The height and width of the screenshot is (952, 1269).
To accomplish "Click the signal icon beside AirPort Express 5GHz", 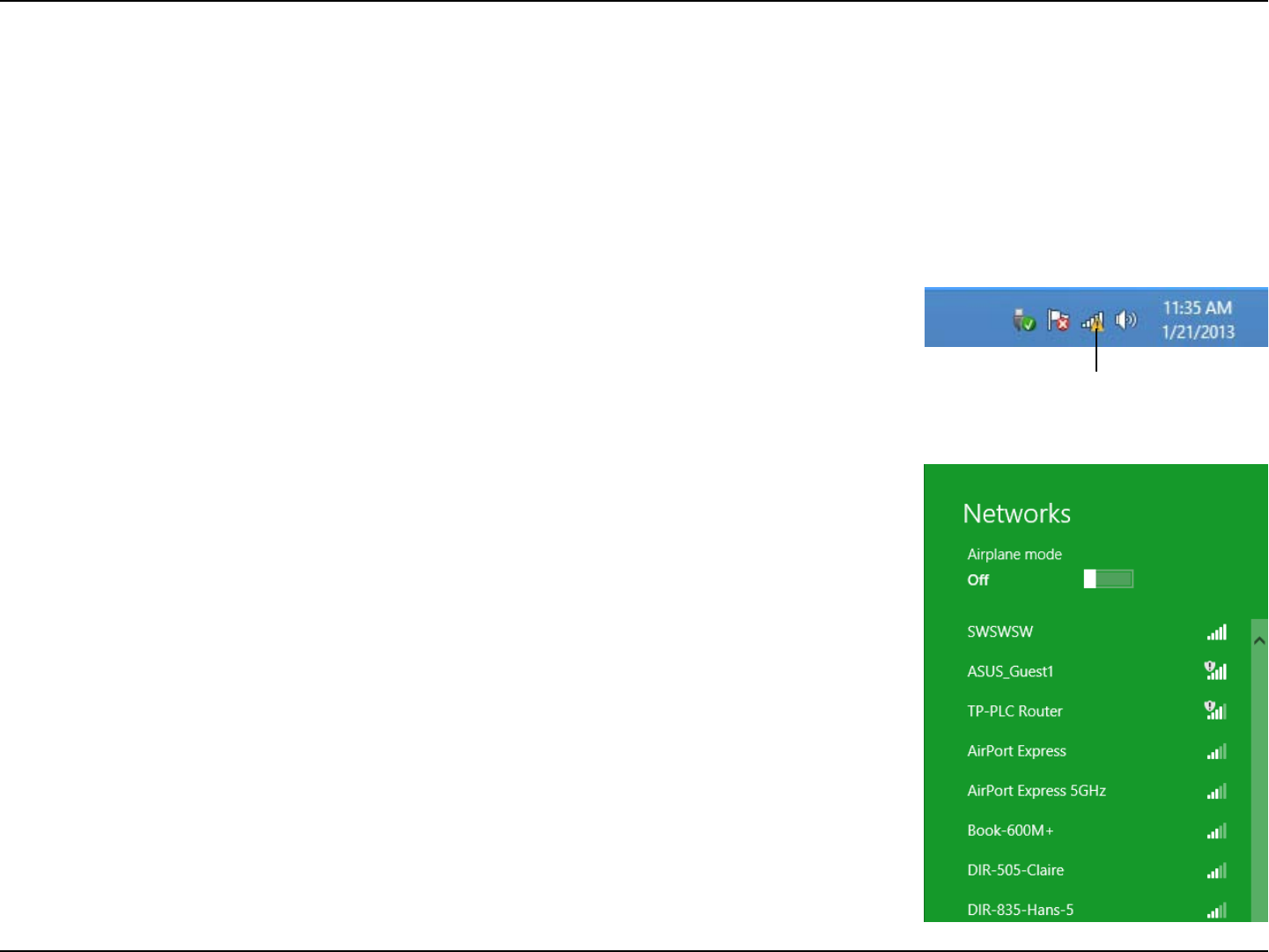I will pos(1217,791).
